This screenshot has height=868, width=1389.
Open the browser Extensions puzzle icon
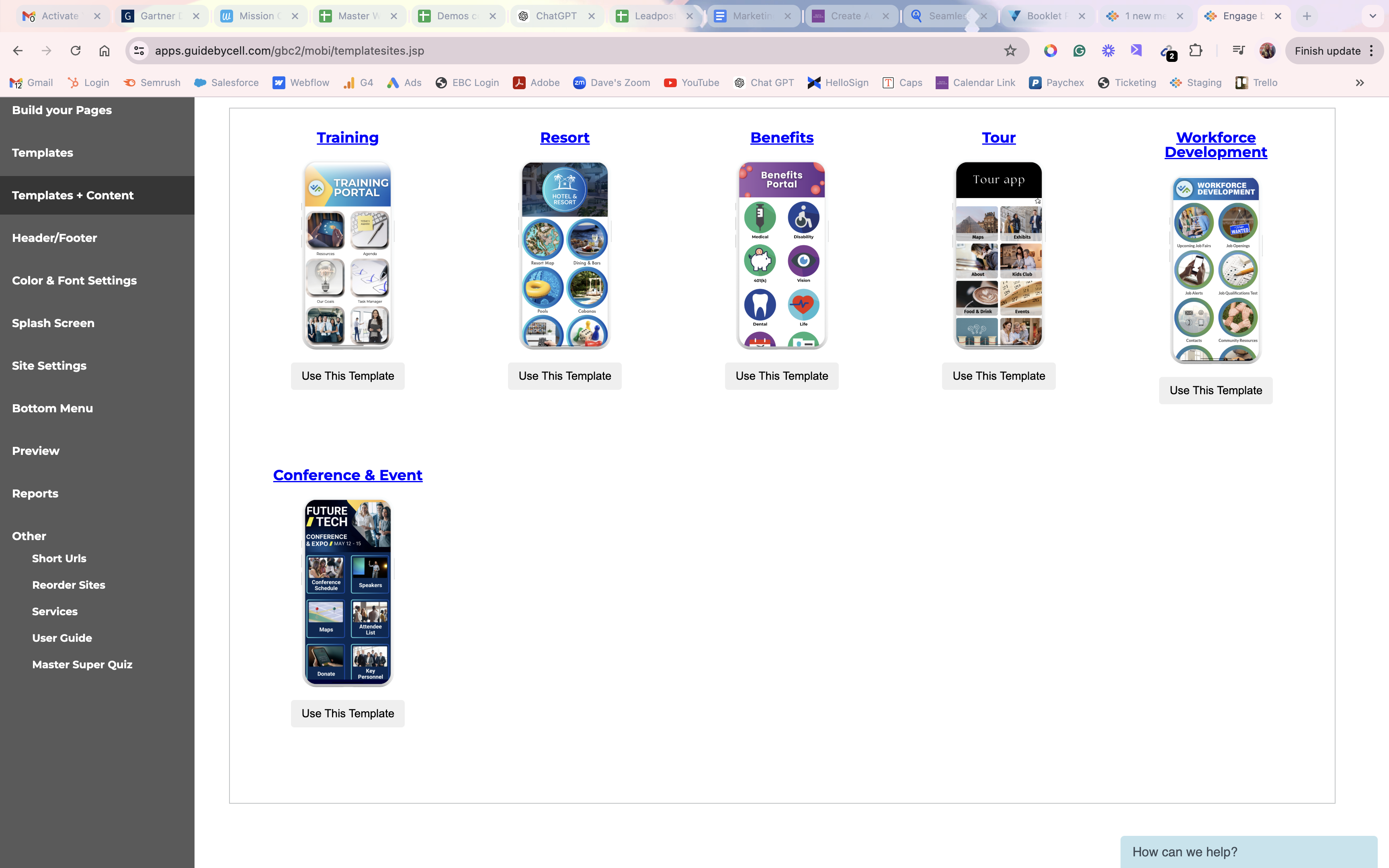1196,51
